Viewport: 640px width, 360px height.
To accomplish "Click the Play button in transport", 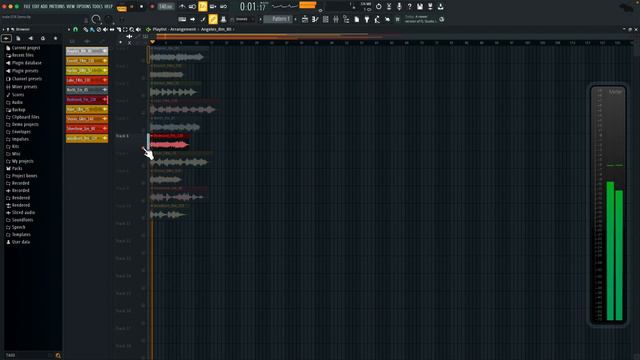I will point(132,7).
